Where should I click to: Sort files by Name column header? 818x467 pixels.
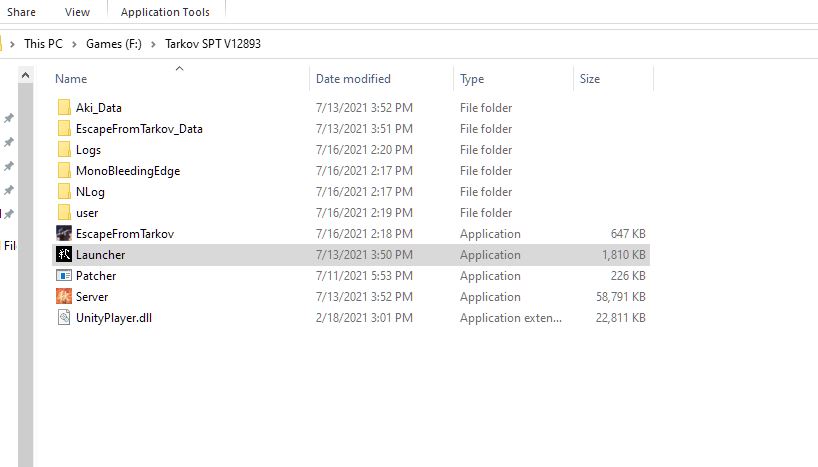71,79
